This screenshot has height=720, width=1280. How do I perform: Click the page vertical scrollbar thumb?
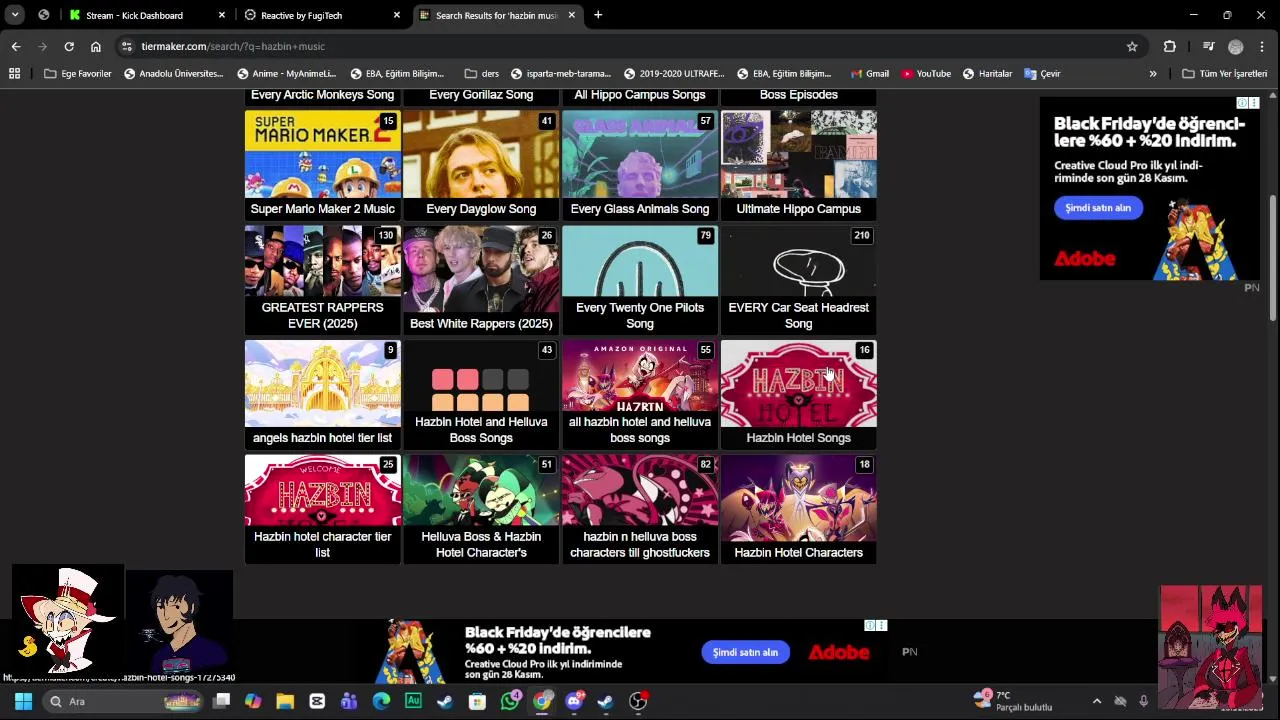pyautogui.click(x=1272, y=258)
